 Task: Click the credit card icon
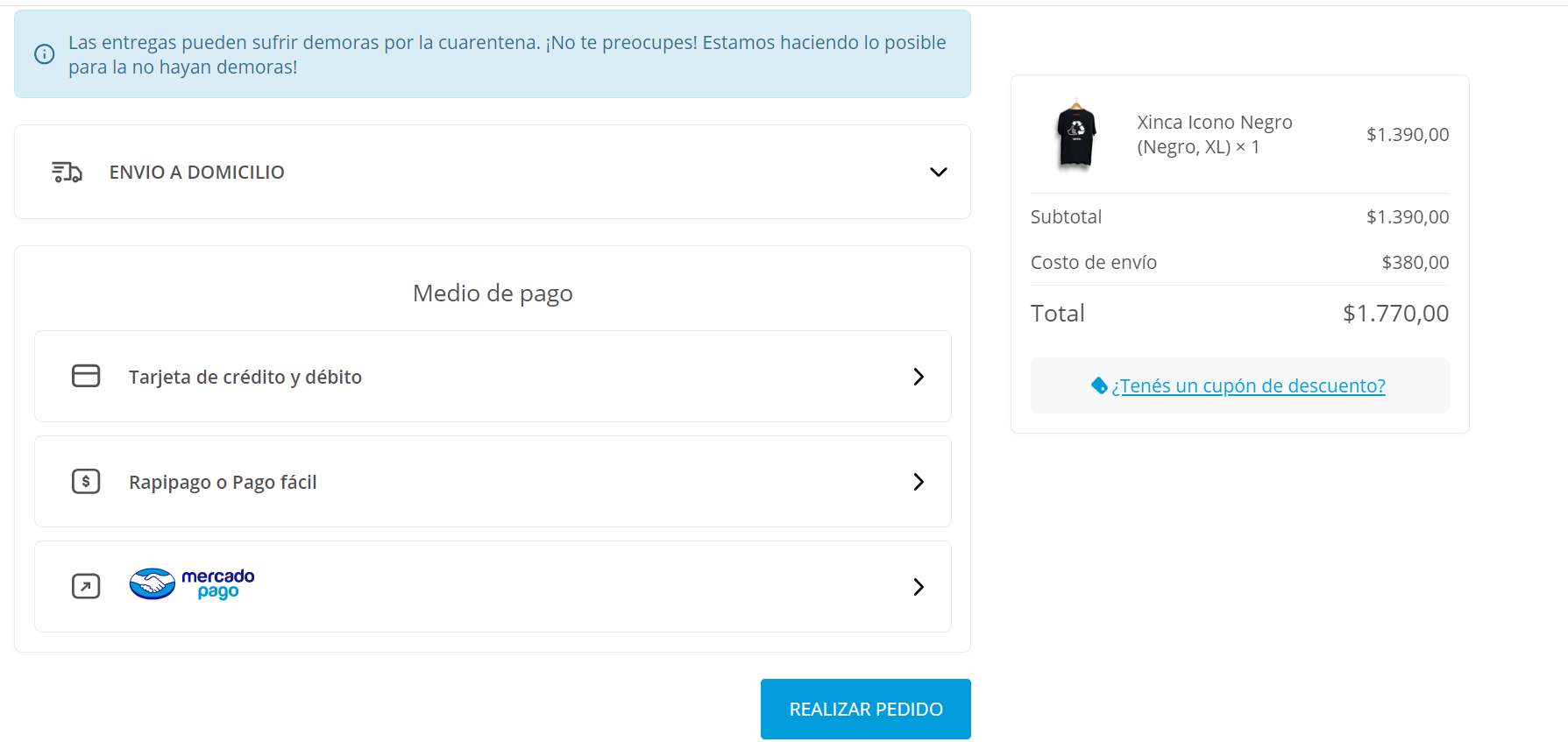[x=86, y=376]
